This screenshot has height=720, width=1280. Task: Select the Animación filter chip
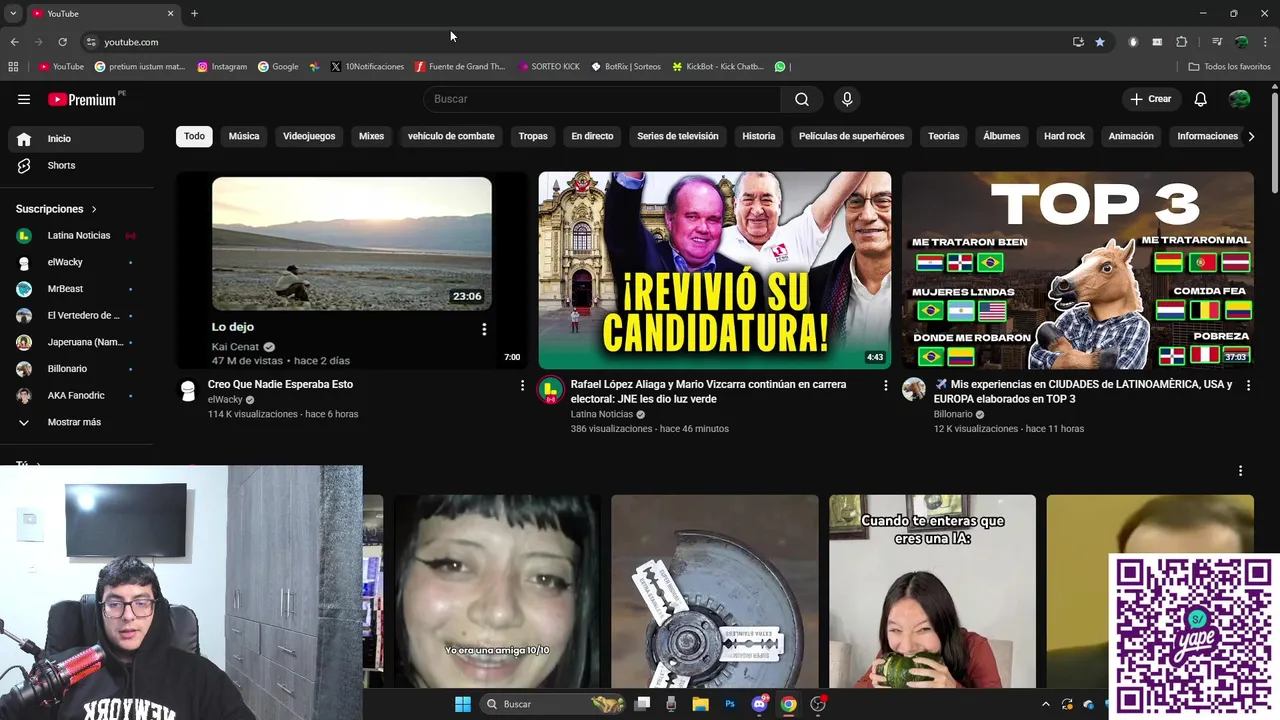pyautogui.click(x=1131, y=136)
